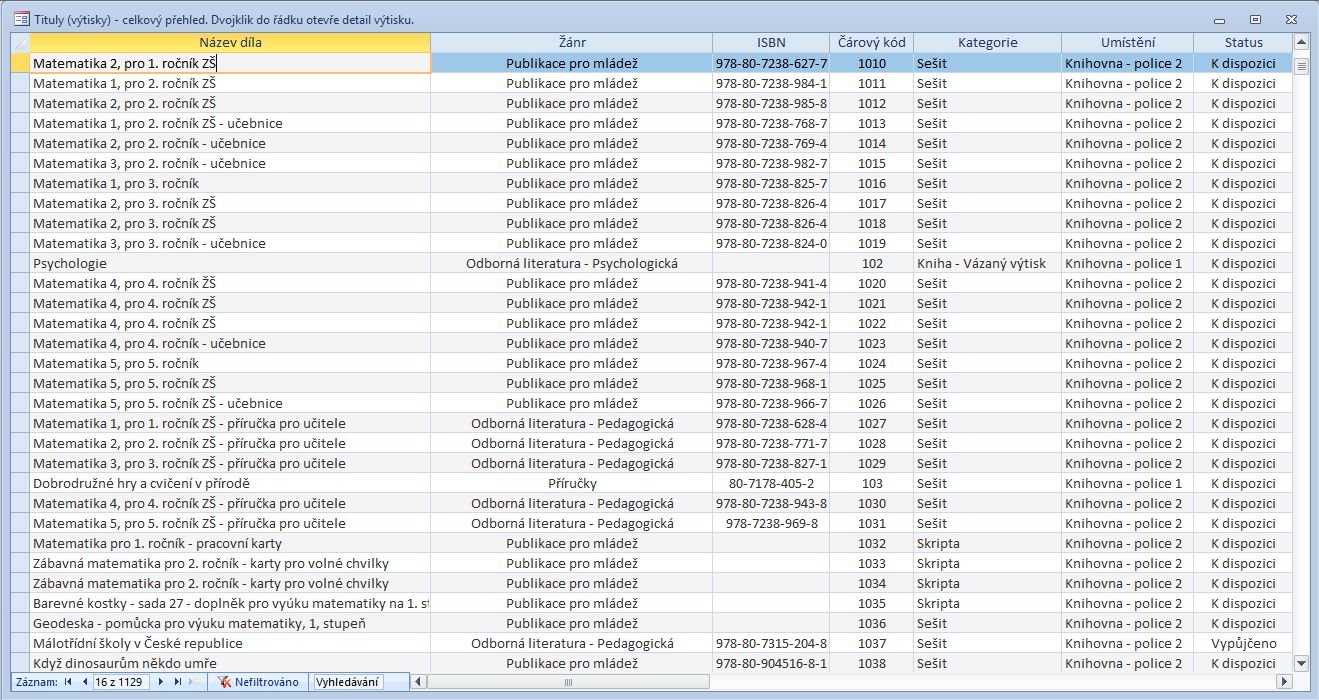Screen dimensions: 1319x700
Task: Click the category cell 'Kniha - Vázaný výtisk'
Action: tap(987, 263)
